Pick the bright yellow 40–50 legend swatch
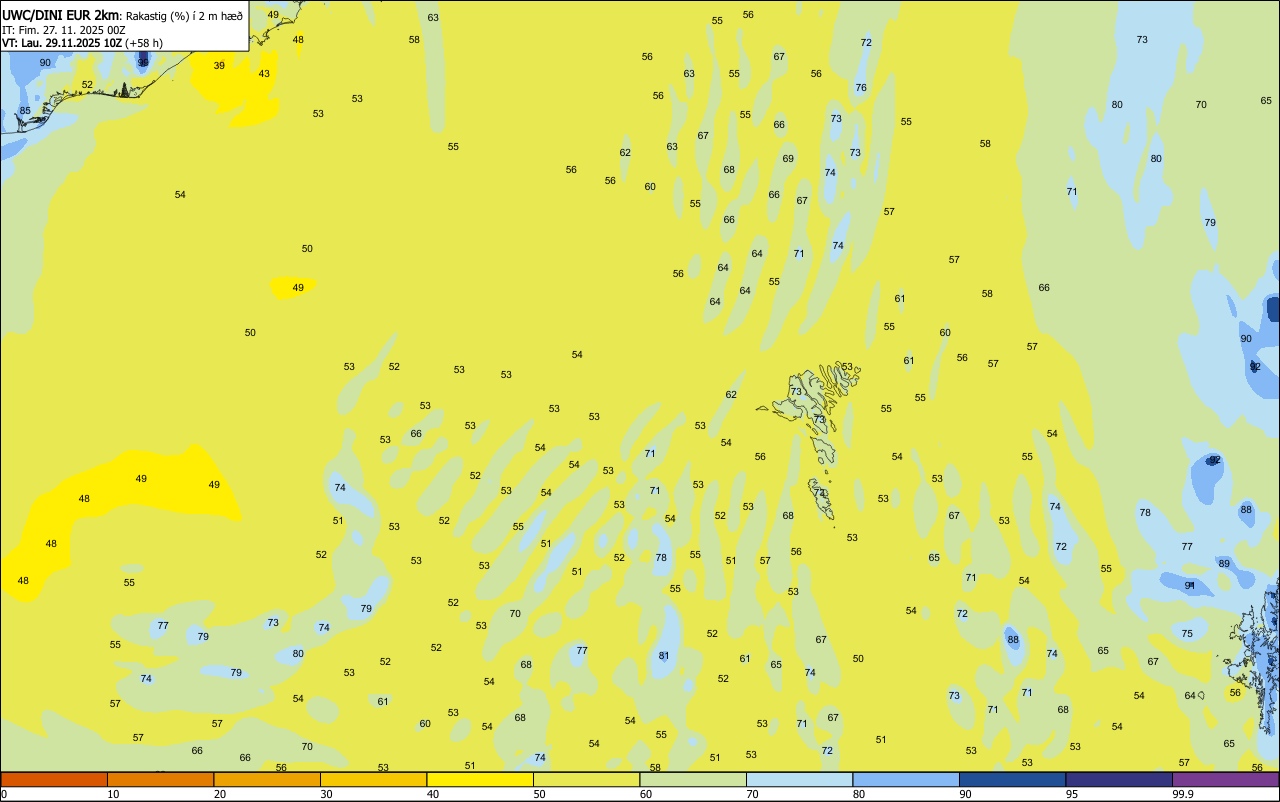This screenshot has height=802, width=1280. coord(480,779)
